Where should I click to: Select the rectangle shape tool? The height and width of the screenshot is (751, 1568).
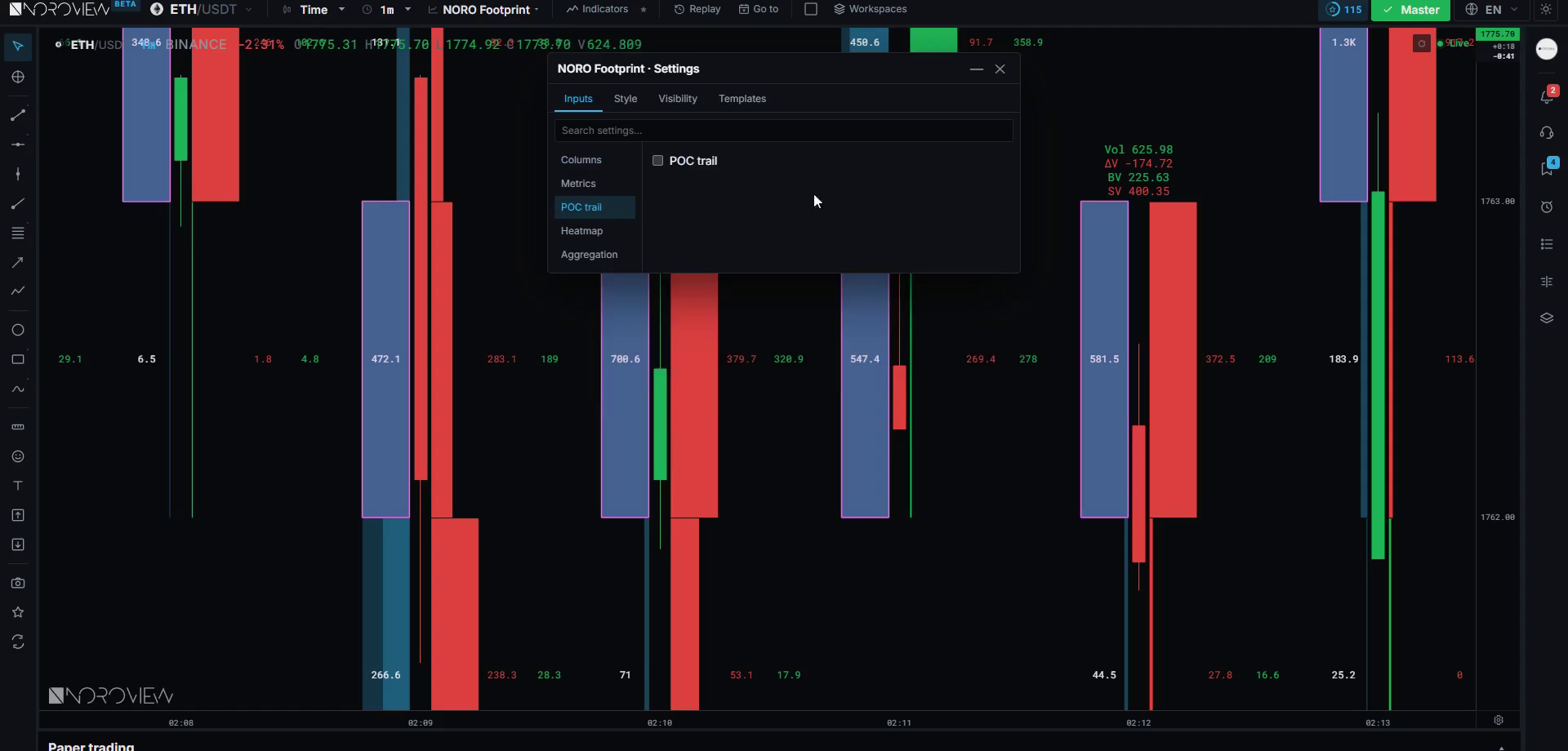(x=18, y=359)
